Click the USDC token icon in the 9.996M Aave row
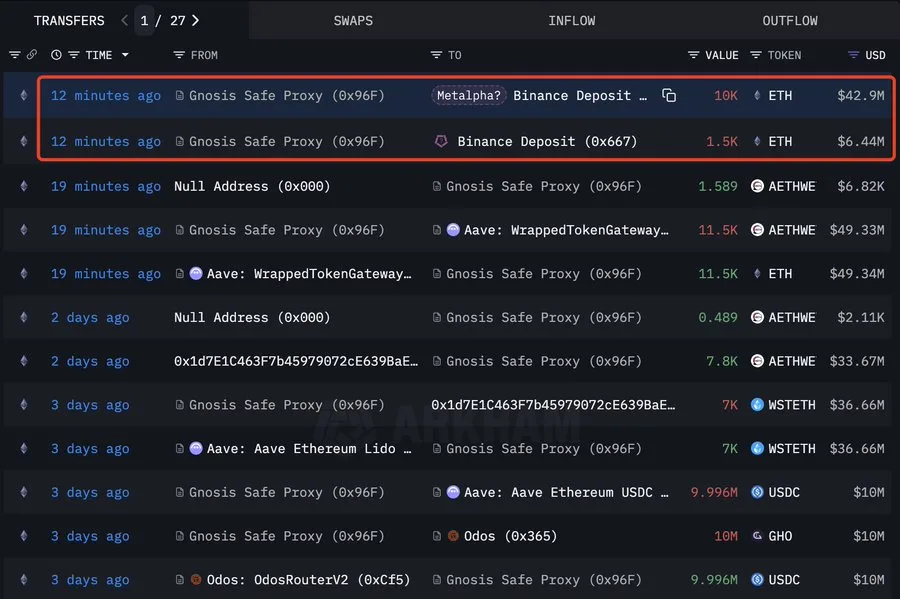Viewport: 900px width, 599px height. pos(757,492)
